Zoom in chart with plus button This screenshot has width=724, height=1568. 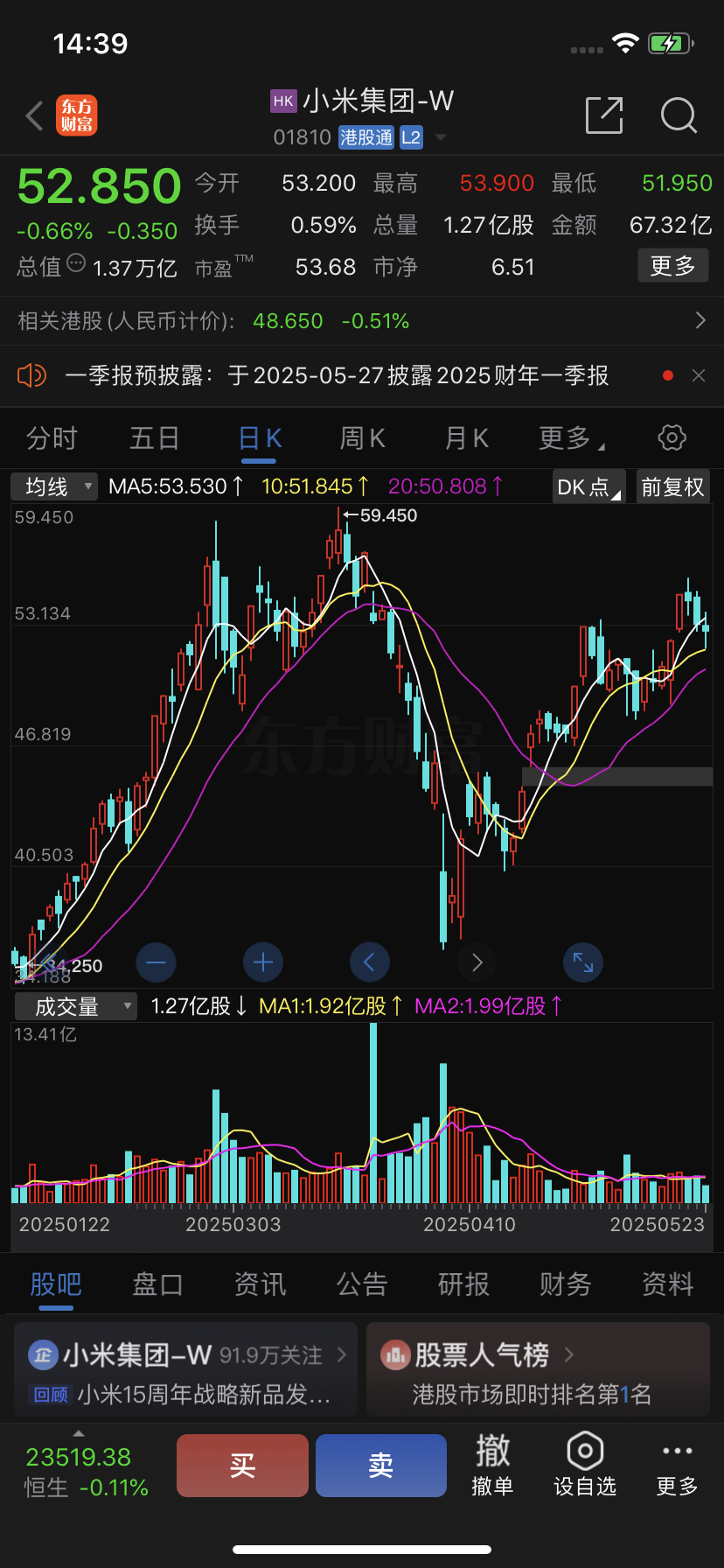[263, 962]
